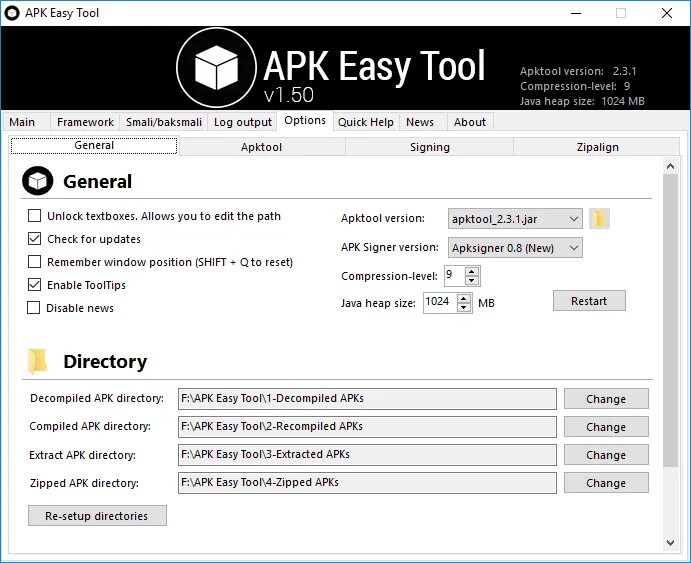Decrease Compression-level with down arrow
This screenshot has height=563, width=691.
[472, 280]
